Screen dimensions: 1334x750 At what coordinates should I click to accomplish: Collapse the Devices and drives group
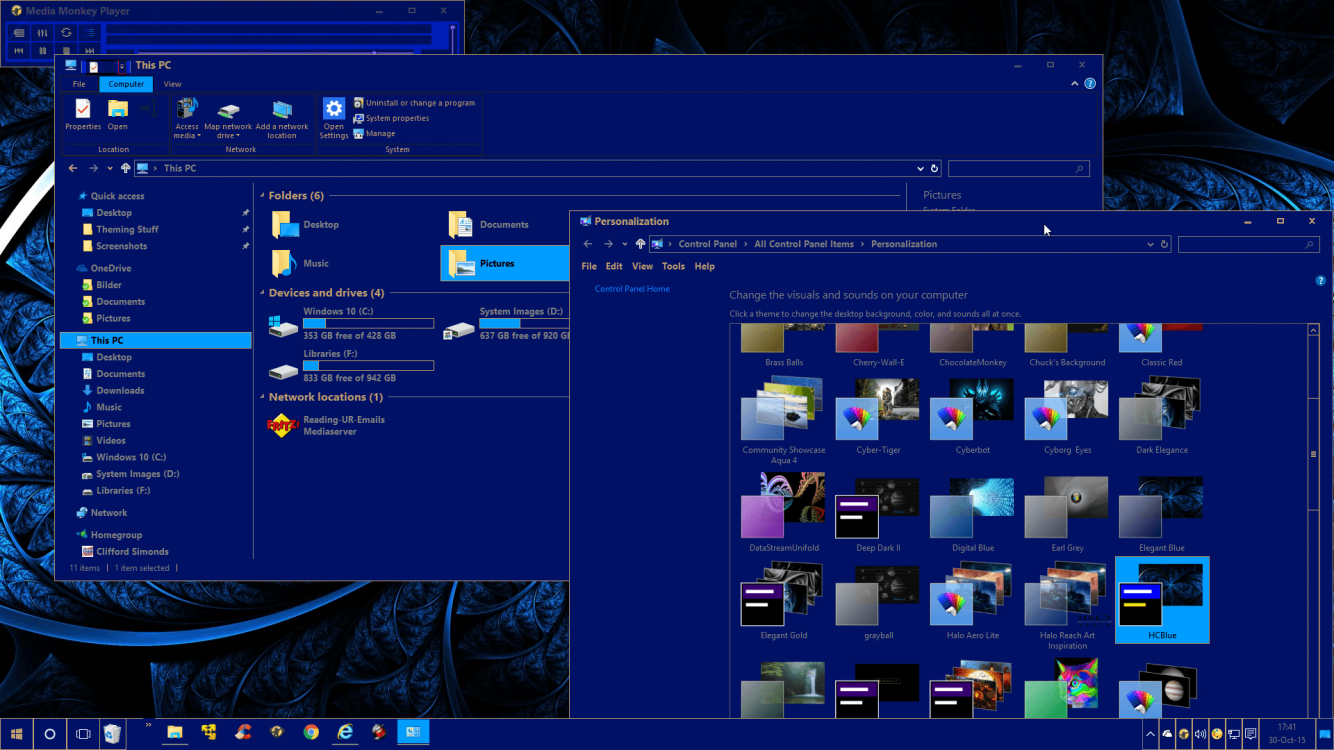click(262, 293)
